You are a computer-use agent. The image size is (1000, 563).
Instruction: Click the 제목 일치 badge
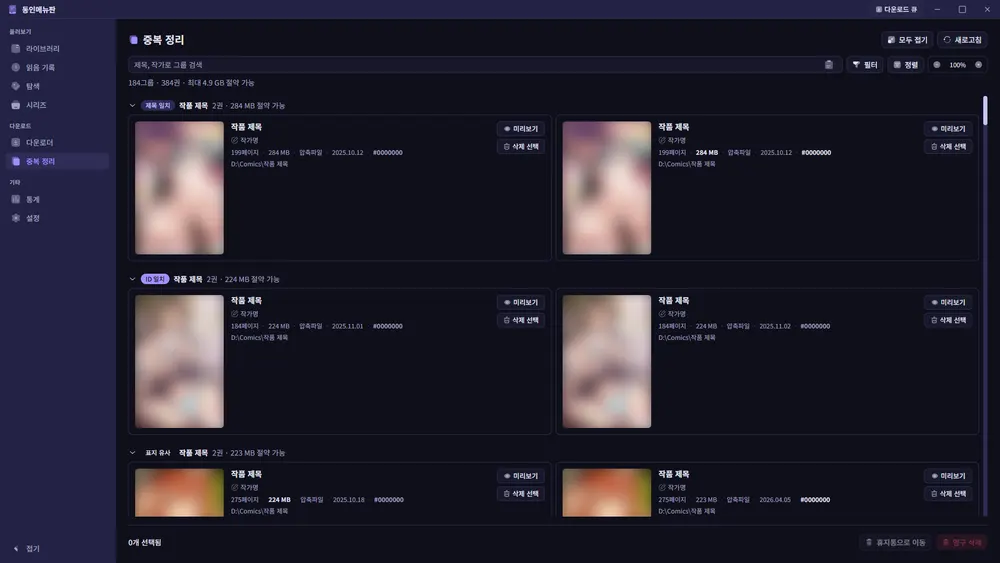pos(157,105)
